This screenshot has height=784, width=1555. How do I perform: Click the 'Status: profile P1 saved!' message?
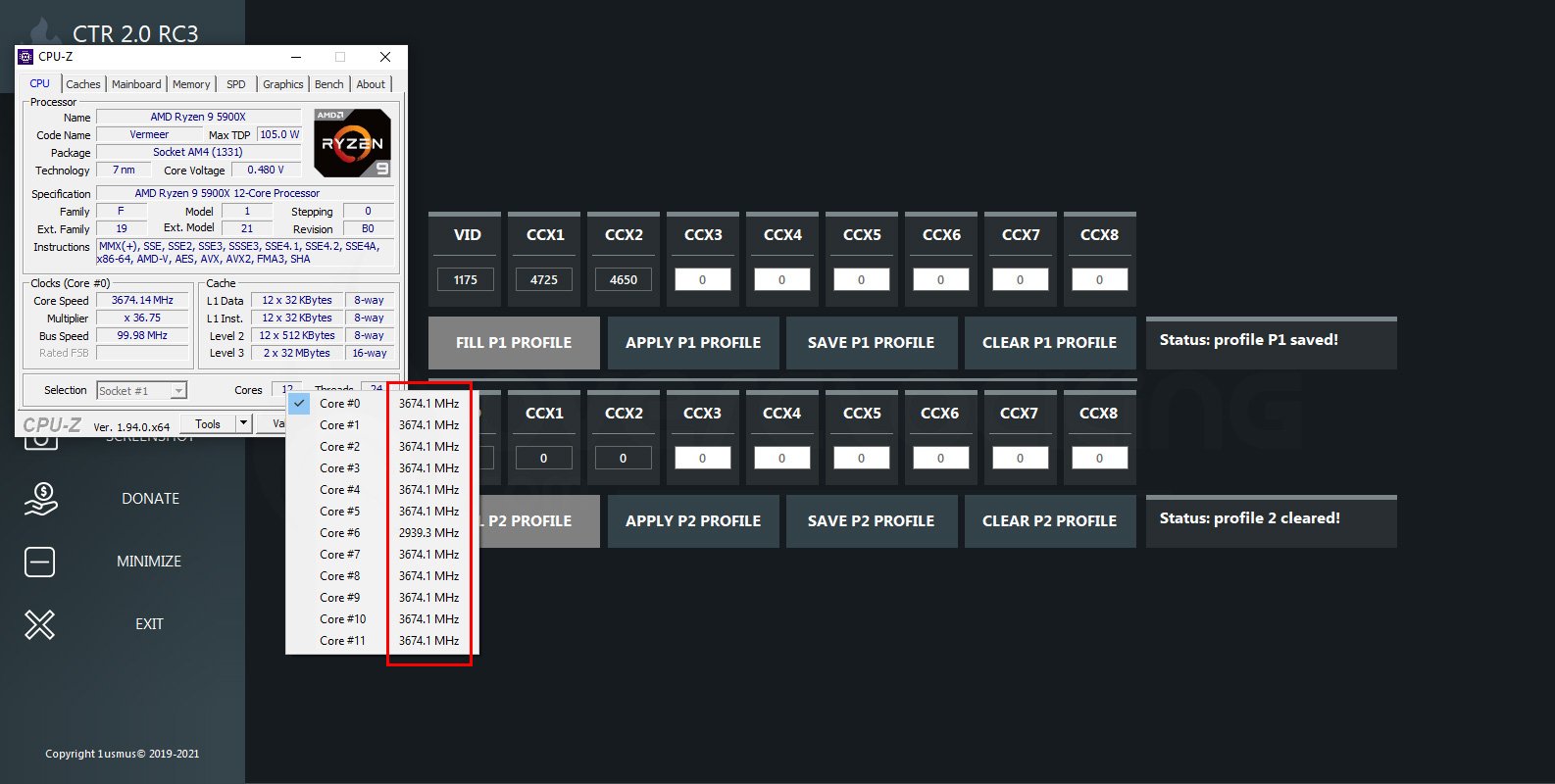tap(1248, 340)
